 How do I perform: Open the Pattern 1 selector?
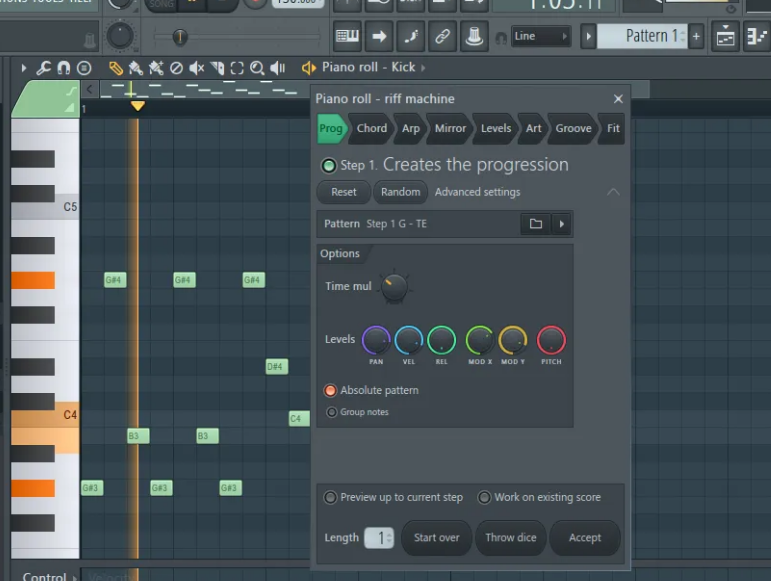click(642, 36)
